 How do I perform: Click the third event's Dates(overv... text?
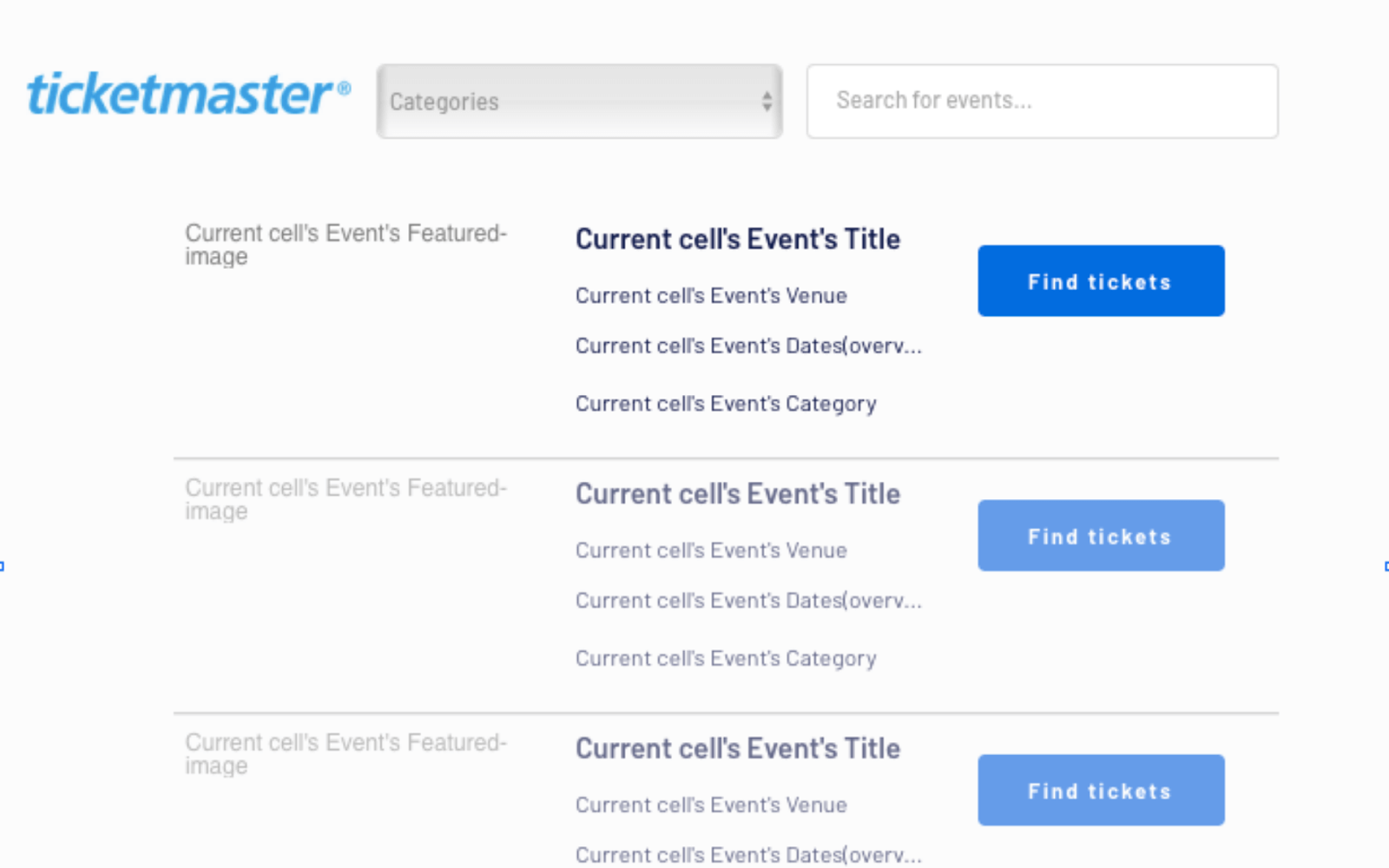(x=748, y=855)
